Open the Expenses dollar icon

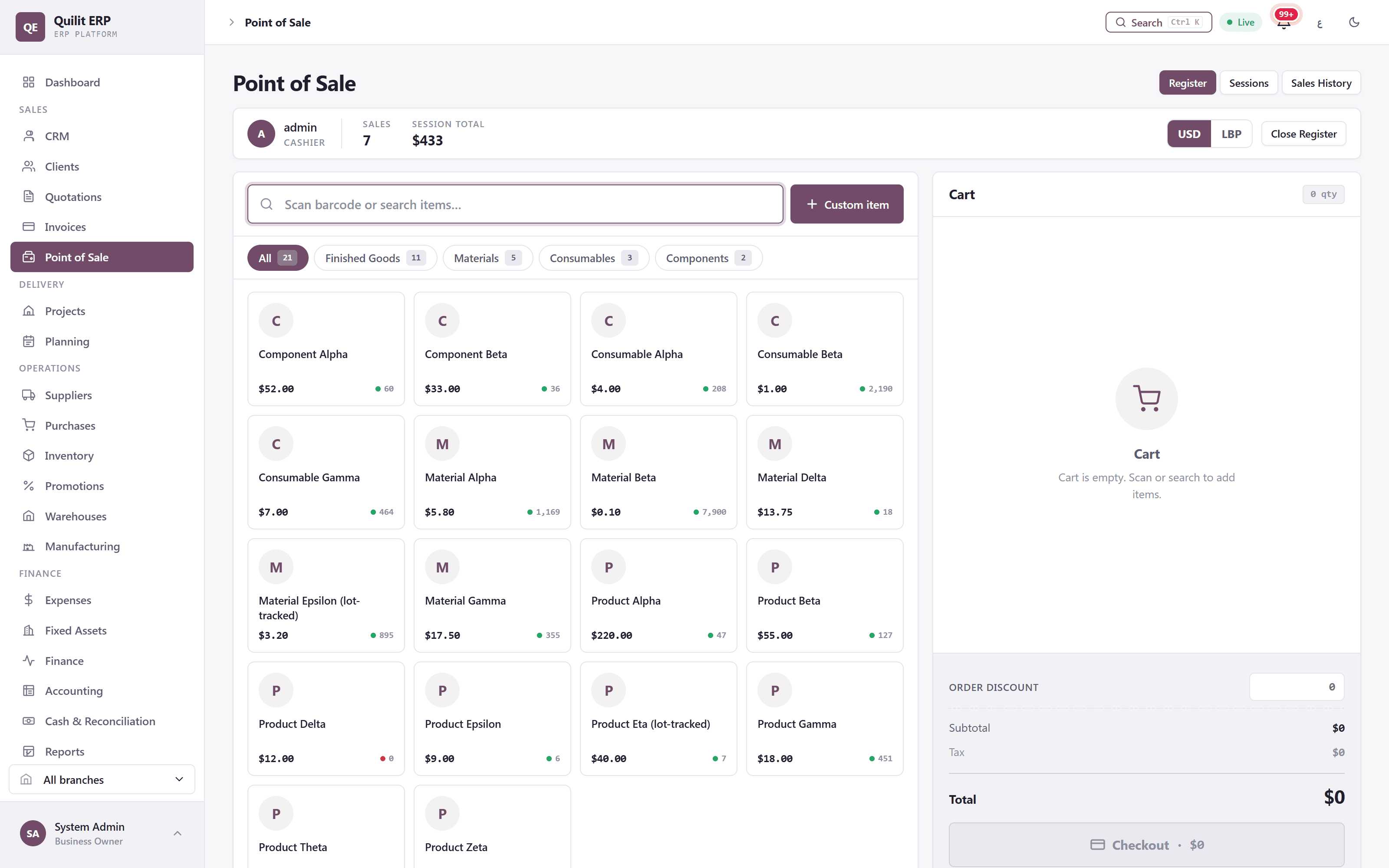tap(29, 600)
